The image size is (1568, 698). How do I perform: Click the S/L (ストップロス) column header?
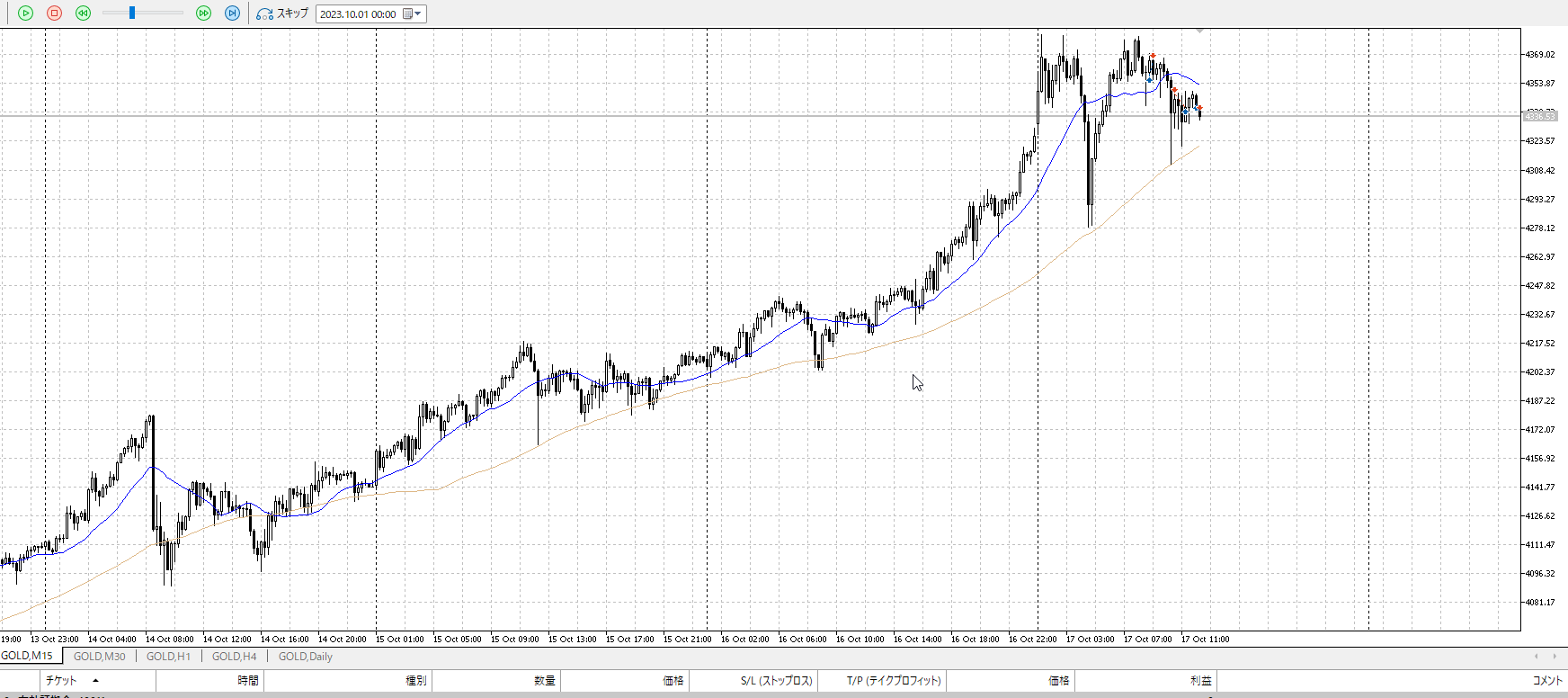(776, 681)
